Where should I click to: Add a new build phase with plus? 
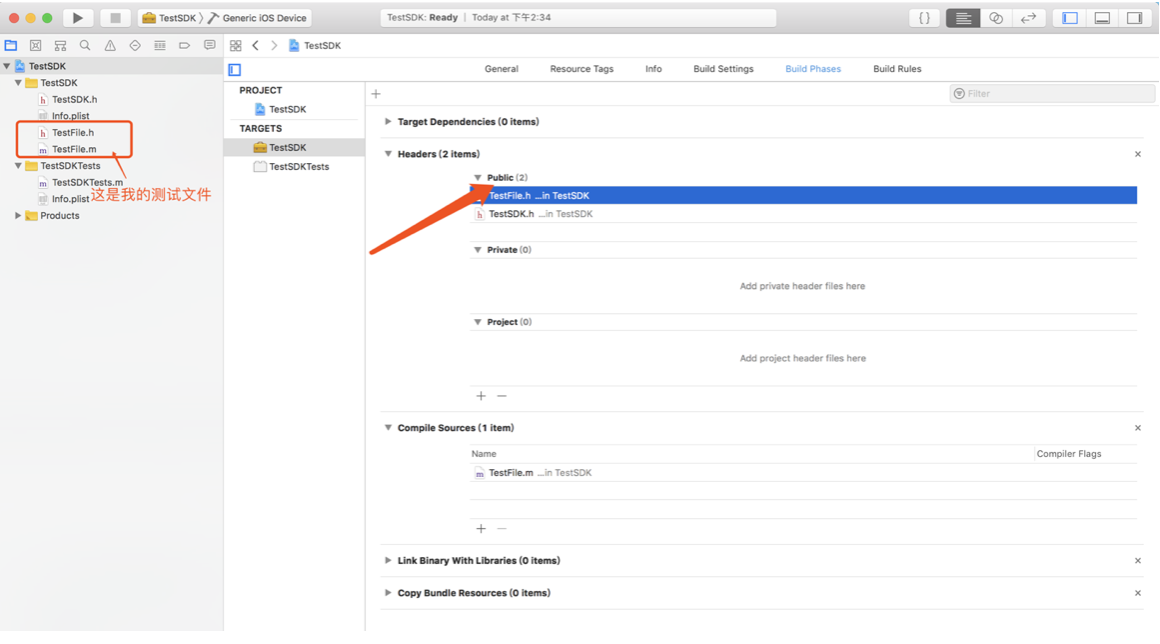[376, 94]
